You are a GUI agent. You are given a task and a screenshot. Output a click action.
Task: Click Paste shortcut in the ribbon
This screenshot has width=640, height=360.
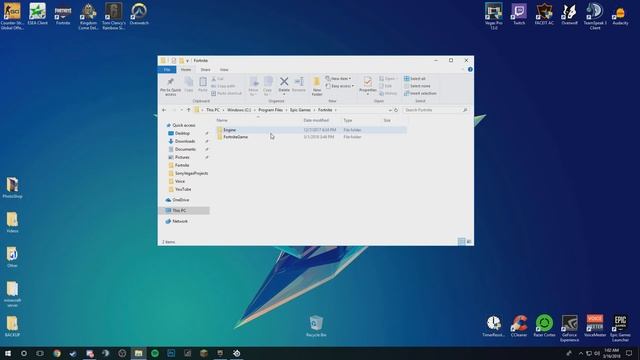[227, 93]
